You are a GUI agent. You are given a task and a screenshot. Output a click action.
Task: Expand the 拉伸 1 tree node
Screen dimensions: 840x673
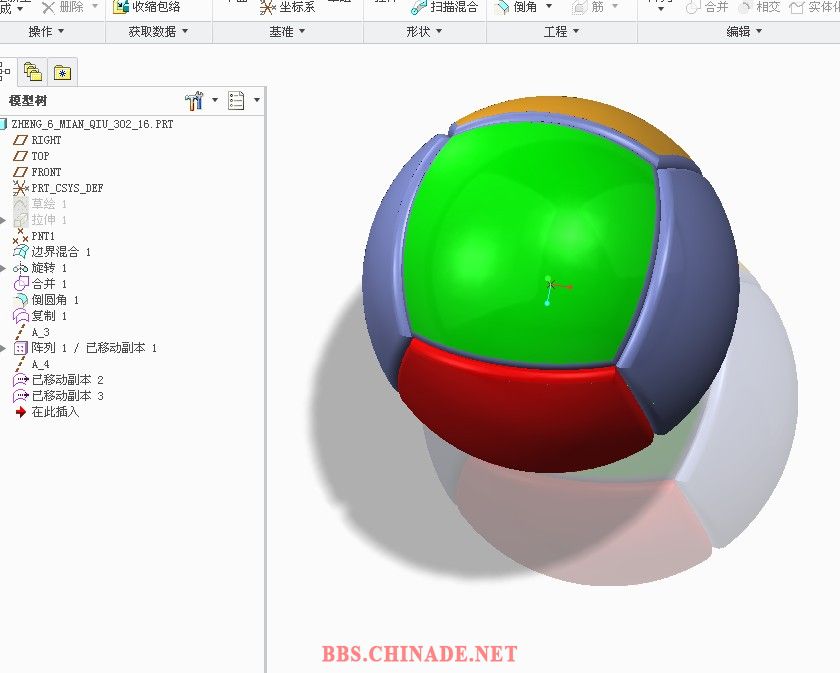(4, 220)
